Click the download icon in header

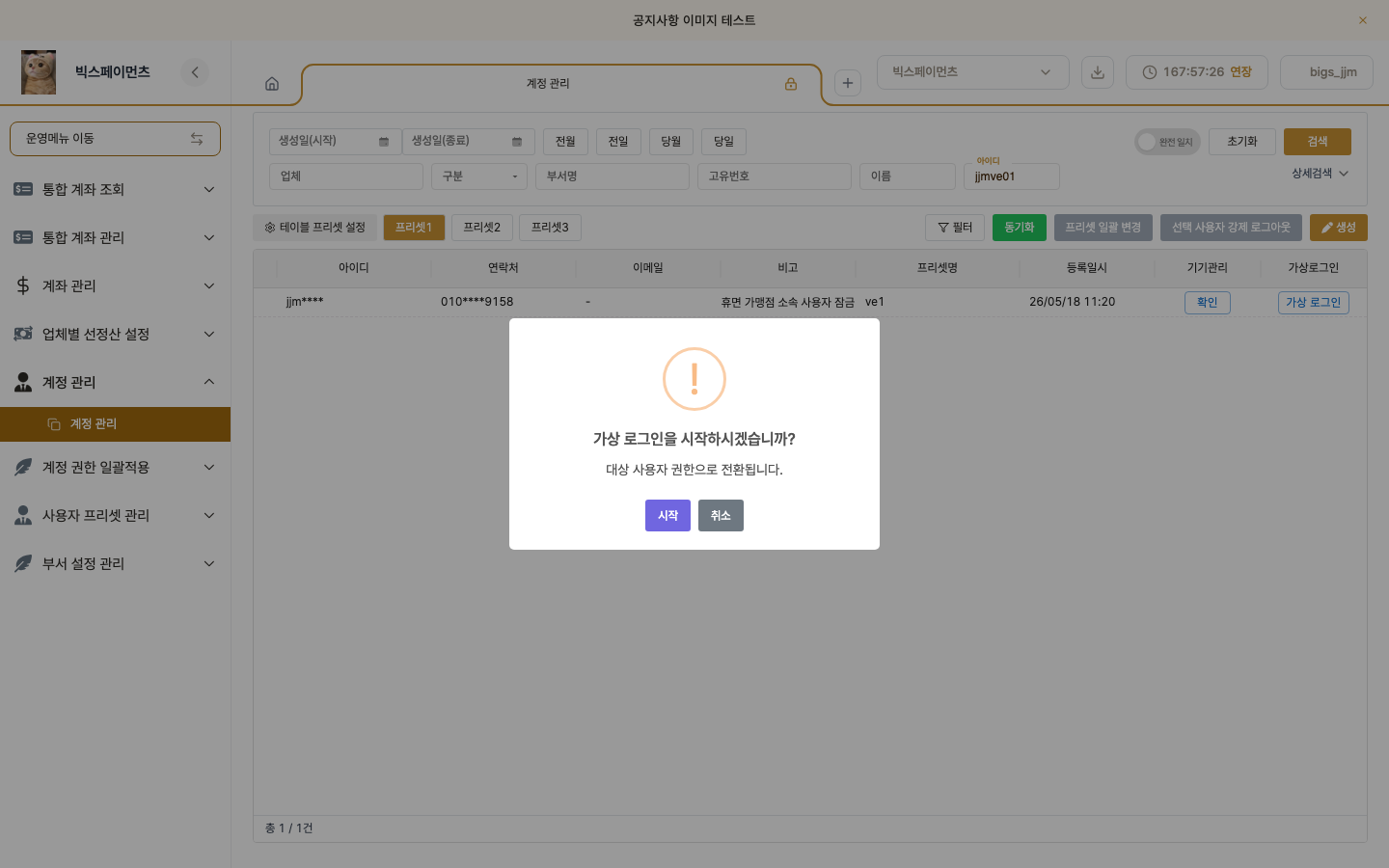(x=1098, y=72)
